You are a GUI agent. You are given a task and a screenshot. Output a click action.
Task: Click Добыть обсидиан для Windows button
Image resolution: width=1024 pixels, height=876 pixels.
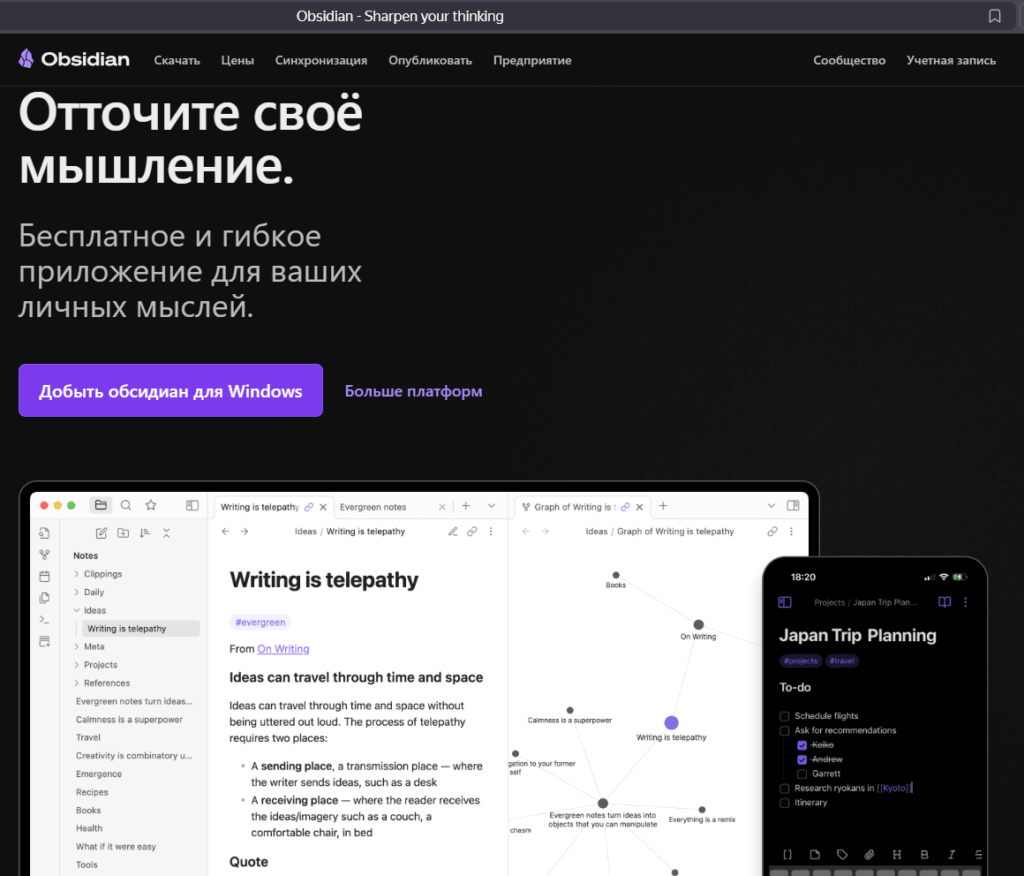[x=170, y=390]
